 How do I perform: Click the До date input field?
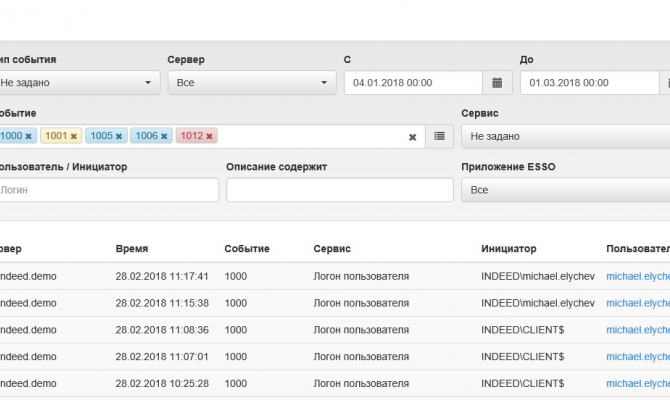(589, 83)
